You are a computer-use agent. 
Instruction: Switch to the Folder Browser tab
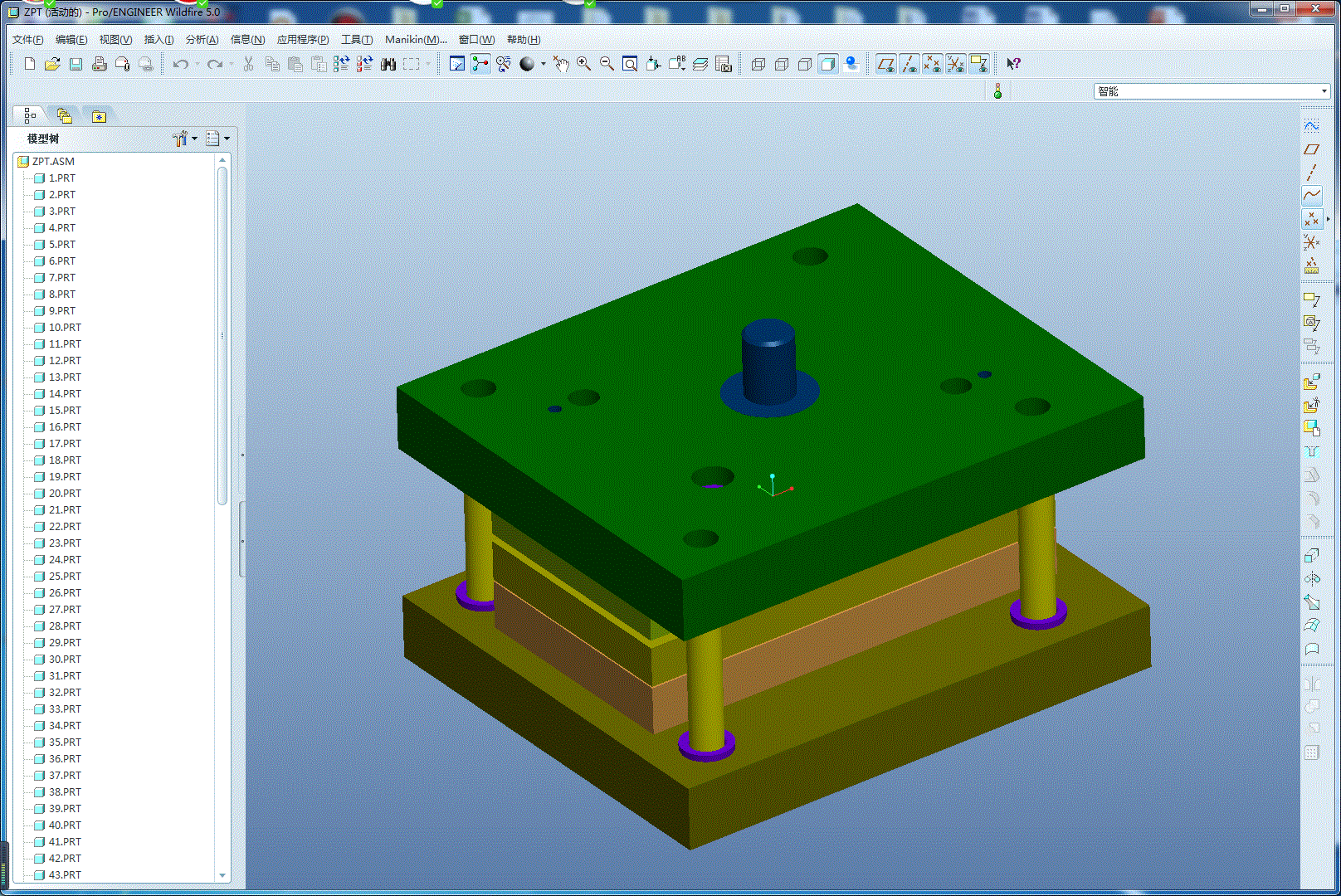pos(64,116)
